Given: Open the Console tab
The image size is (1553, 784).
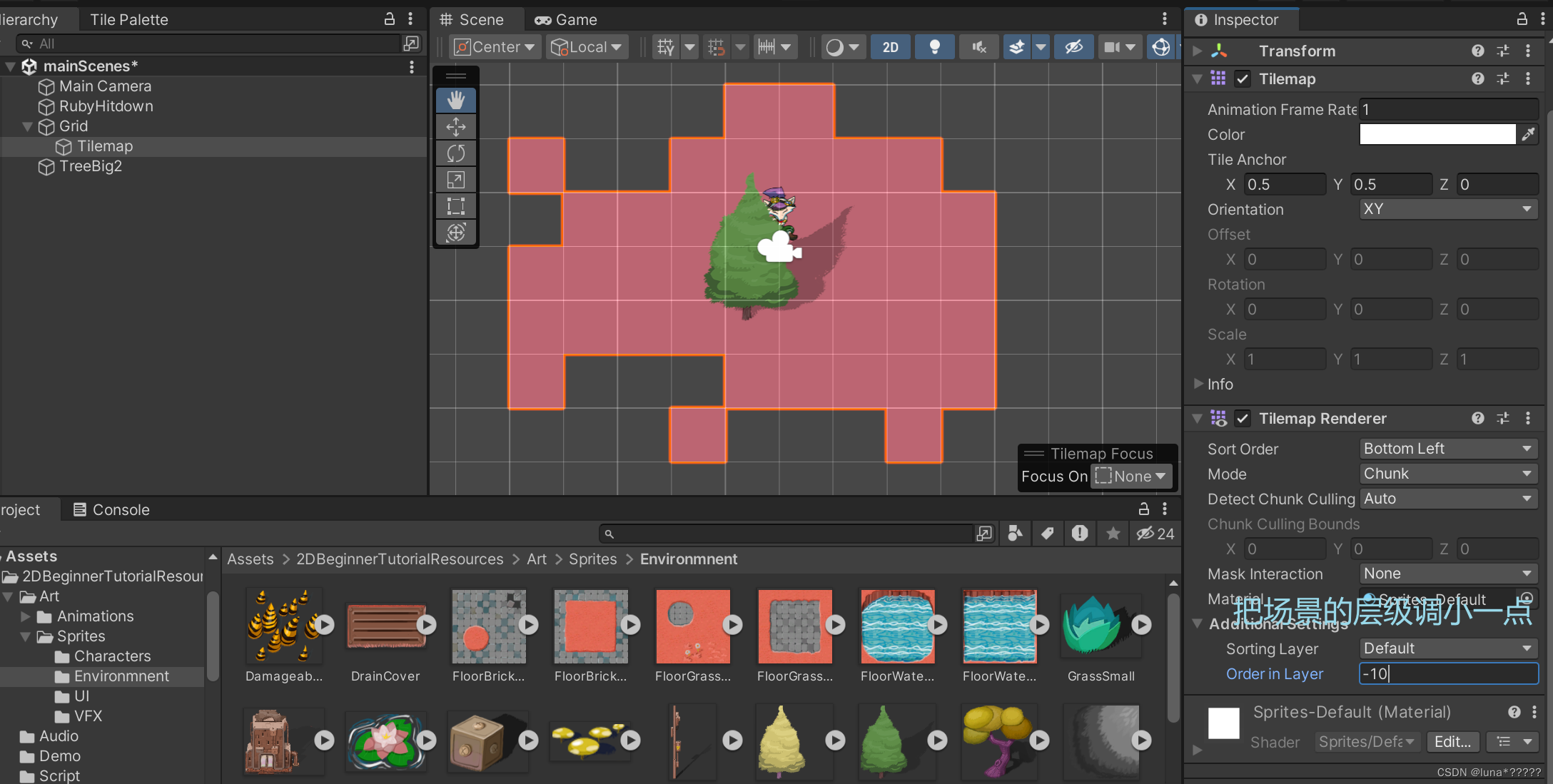Looking at the screenshot, I should [x=111, y=510].
